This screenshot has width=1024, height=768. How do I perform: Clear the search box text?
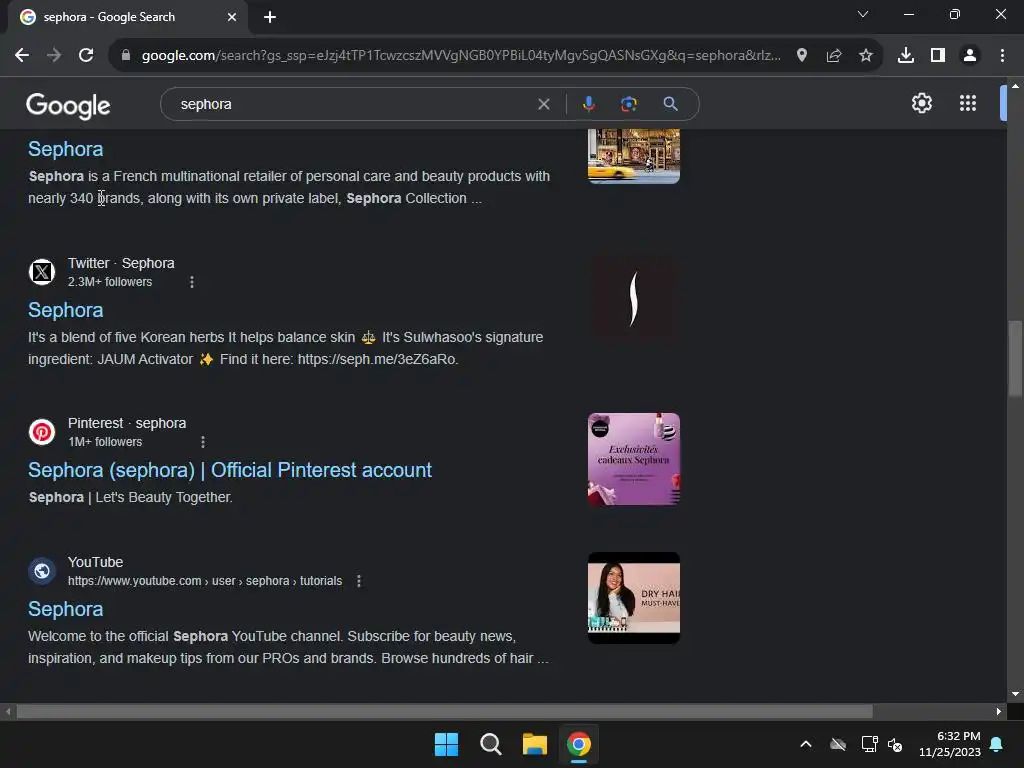coord(543,104)
